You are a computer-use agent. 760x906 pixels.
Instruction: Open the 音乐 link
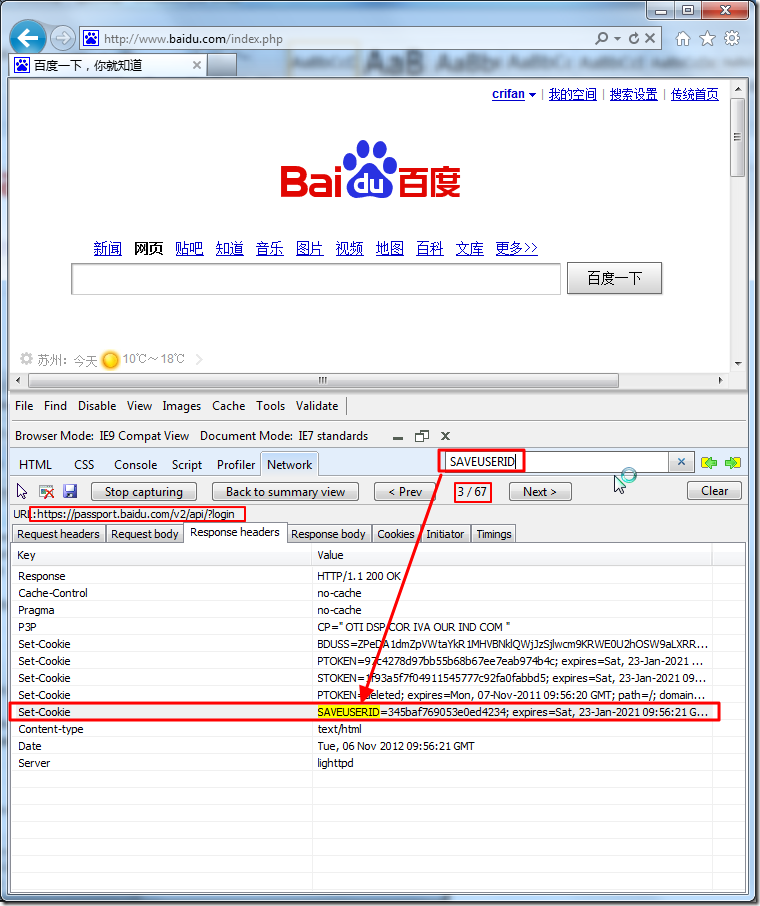click(269, 248)
